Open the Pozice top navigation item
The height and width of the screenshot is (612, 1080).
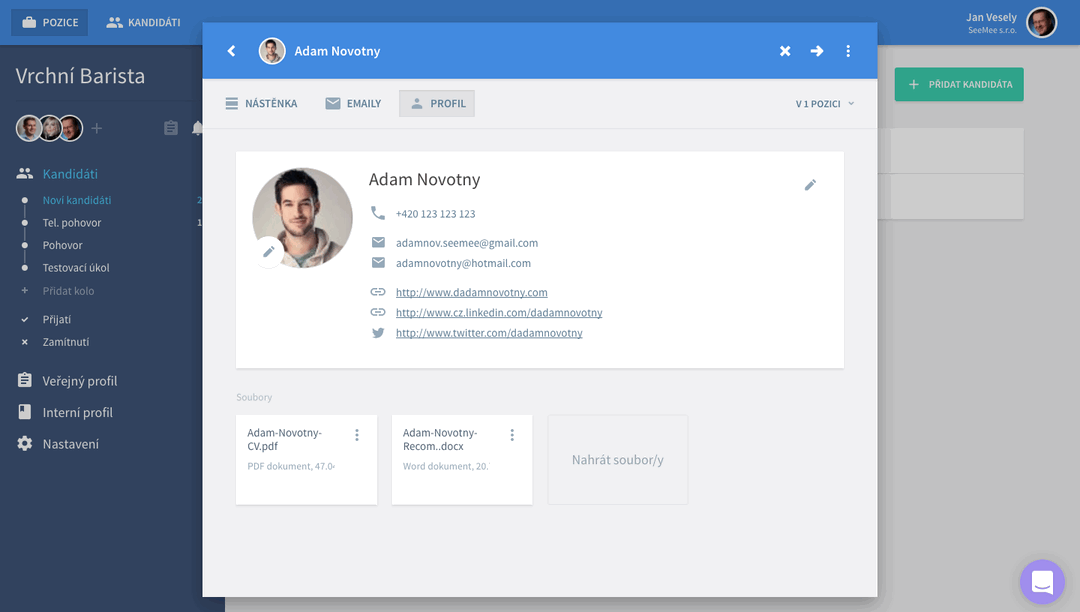(x=50, y=22)
